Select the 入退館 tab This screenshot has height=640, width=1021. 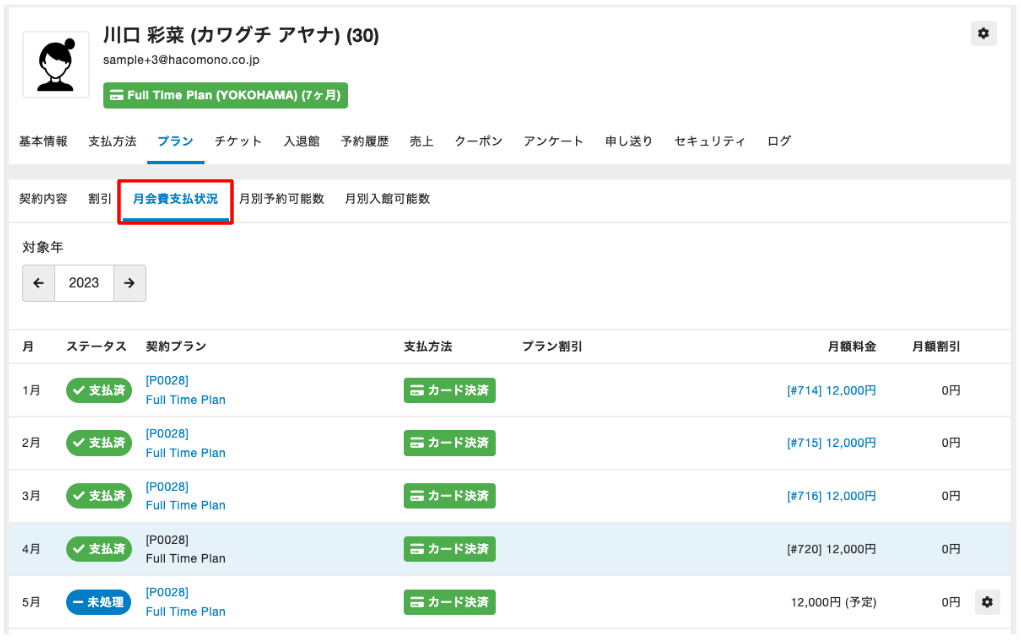coord(301,142)
